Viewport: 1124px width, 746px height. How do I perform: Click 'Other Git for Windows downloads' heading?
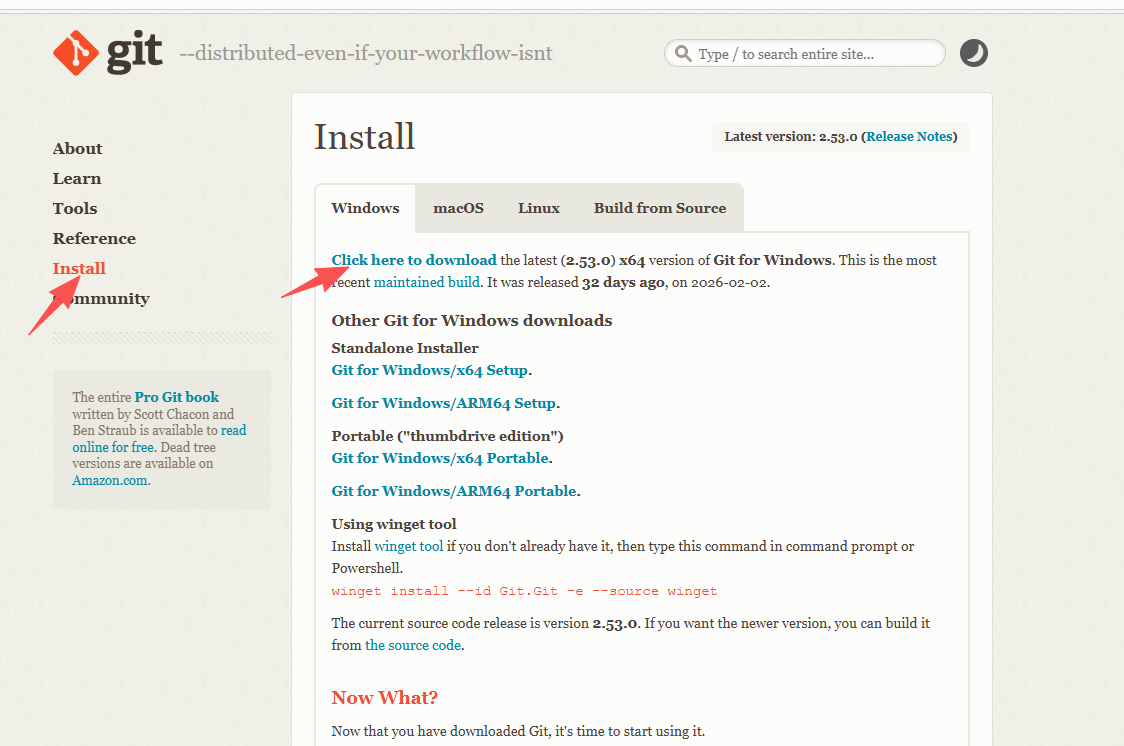click(472, 320)
